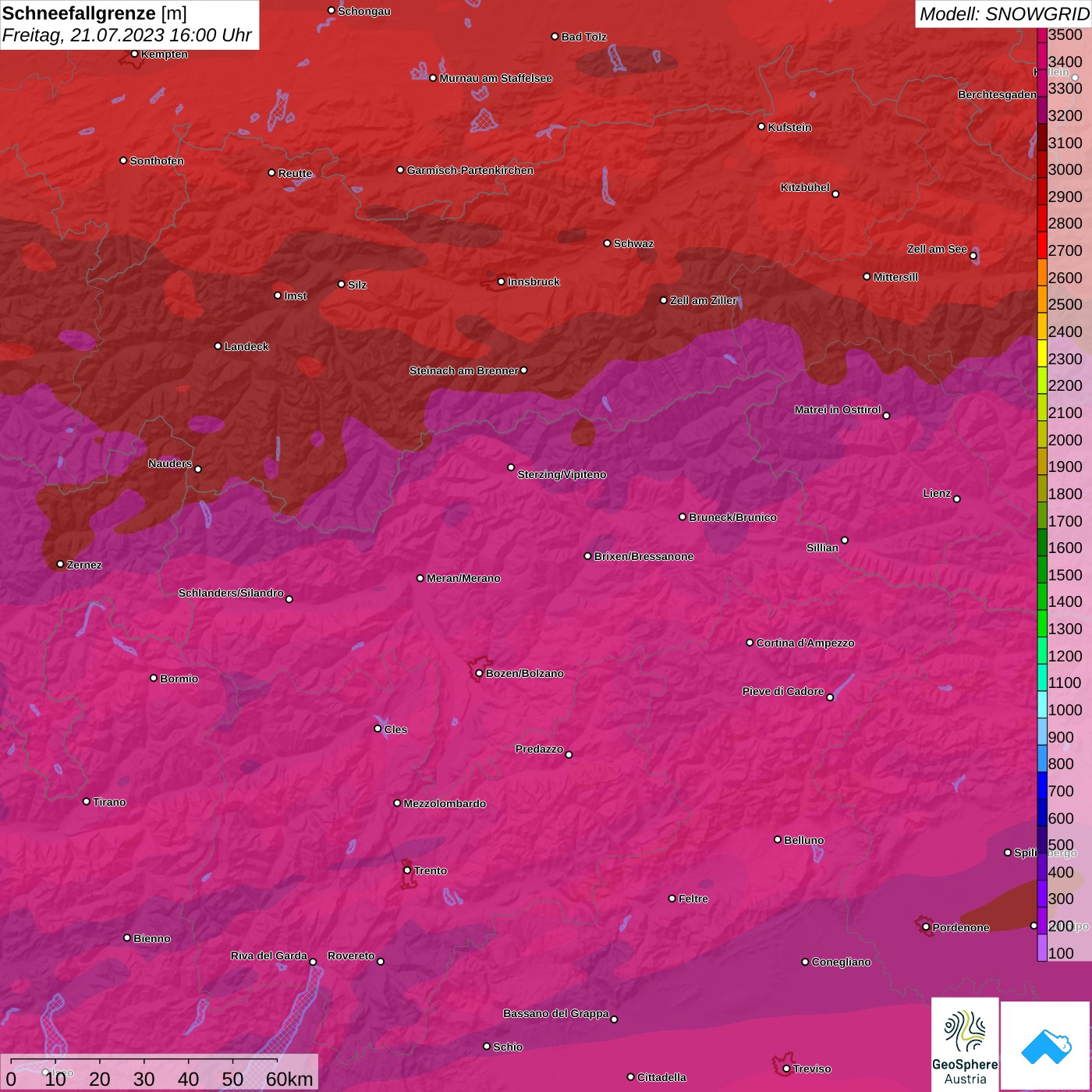Click the Bad Tölz label
1092x1092 pixels.
tap(583, 37)
